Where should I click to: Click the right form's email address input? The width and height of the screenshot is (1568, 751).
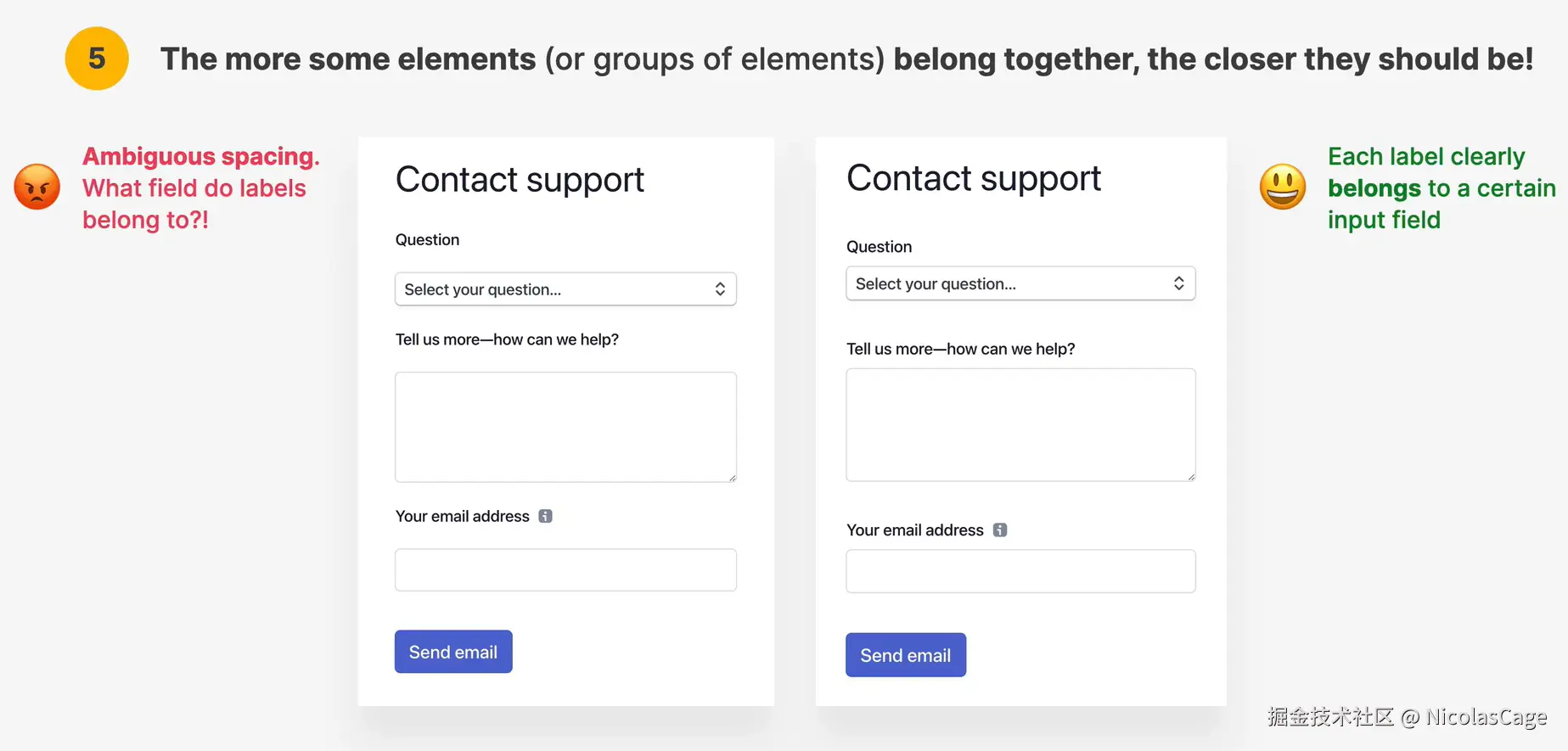point(1020,571)
